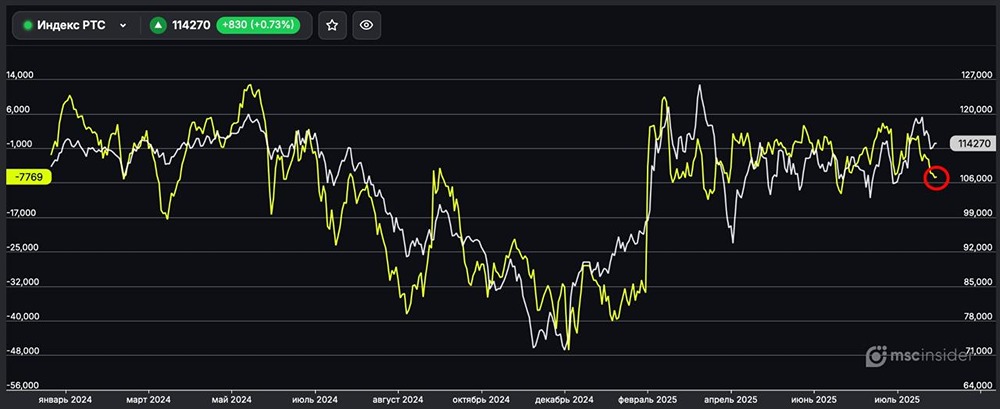Click май 2024 on time axis
The height and width of the screenshot is (409, 1000).
pyautogui.click(x=232, y=399)
